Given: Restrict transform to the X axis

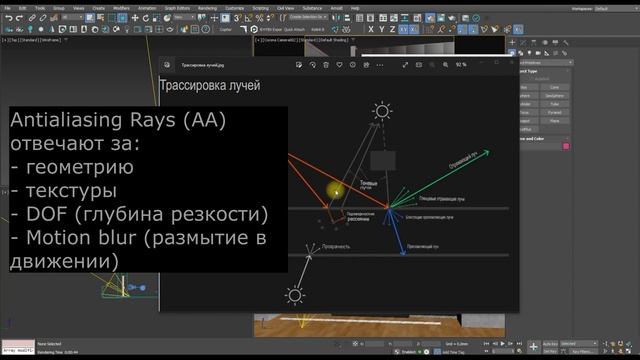Looking at the screenshot, I should tap(371, 29).
